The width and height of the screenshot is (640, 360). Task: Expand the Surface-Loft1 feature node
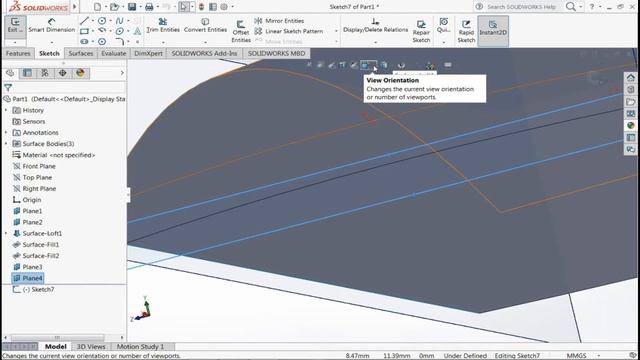coord(6,233)
